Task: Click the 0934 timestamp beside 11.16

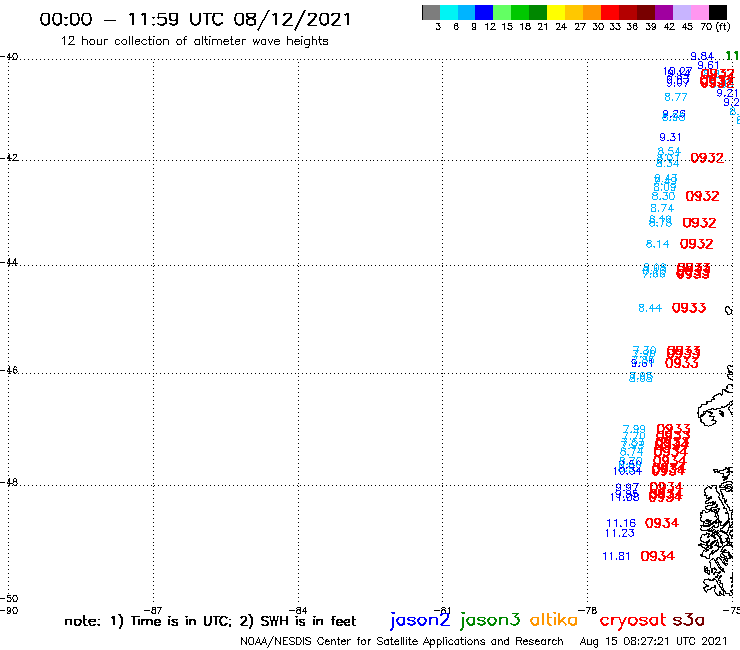Action: (x=662, y=523)
